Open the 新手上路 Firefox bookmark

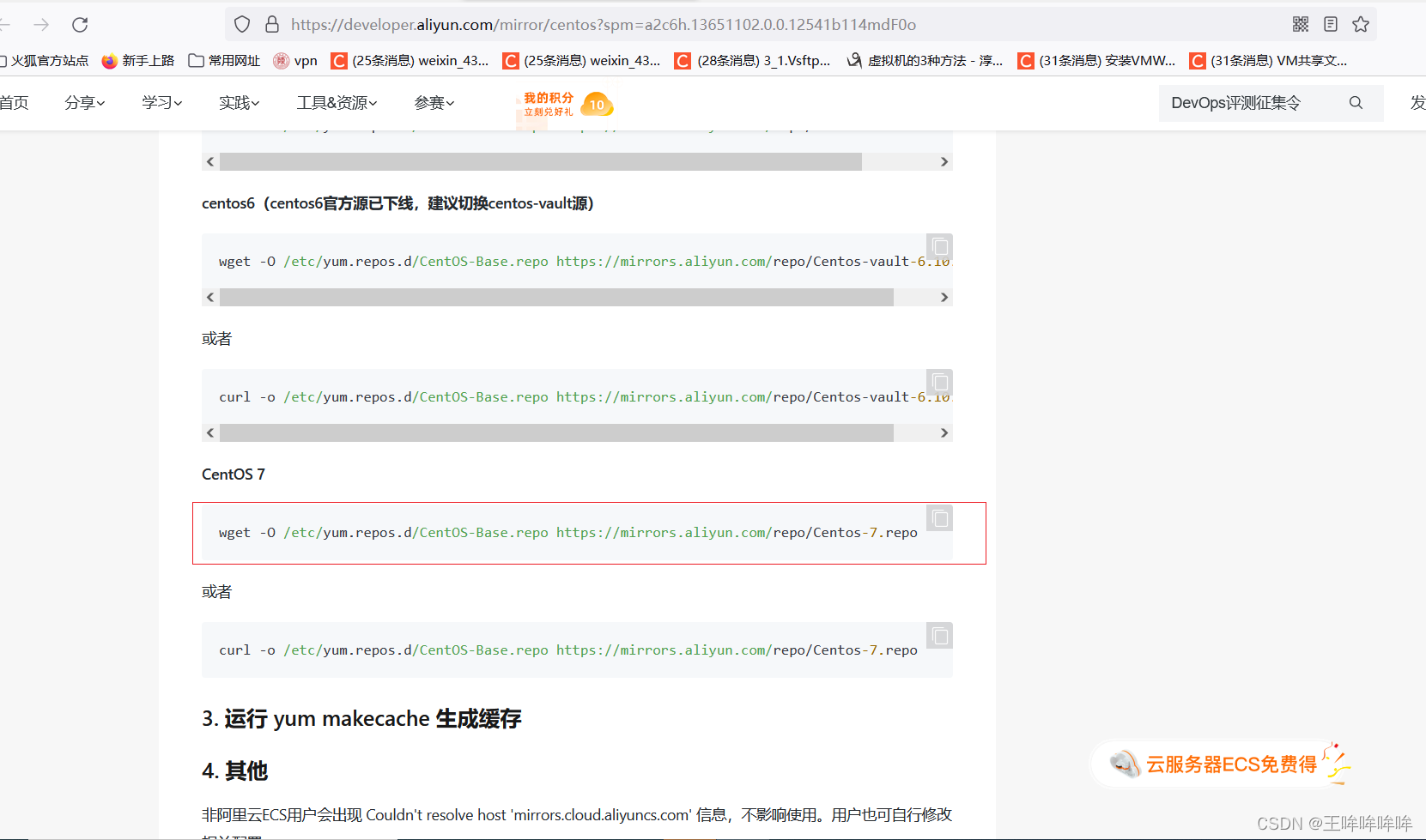click(x=137, y=61)
